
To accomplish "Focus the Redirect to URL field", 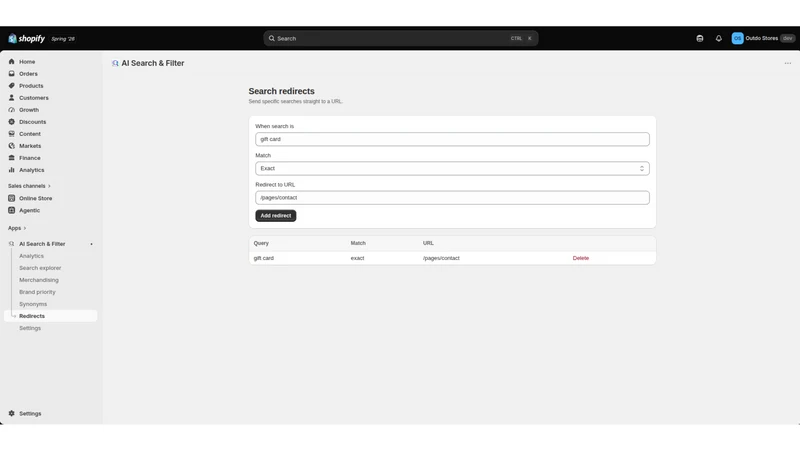I will [452, 197].
